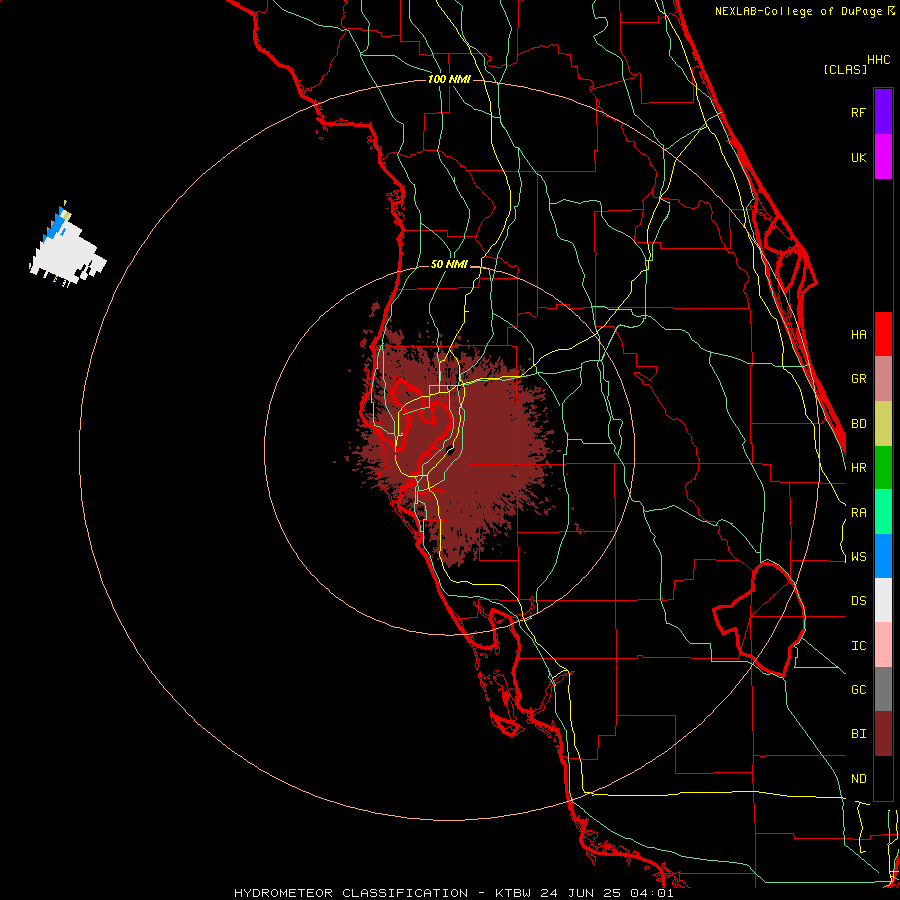The image size is (900, 900).
Task: Click the RF purple legend swatch
Action: tap(883, 112)
